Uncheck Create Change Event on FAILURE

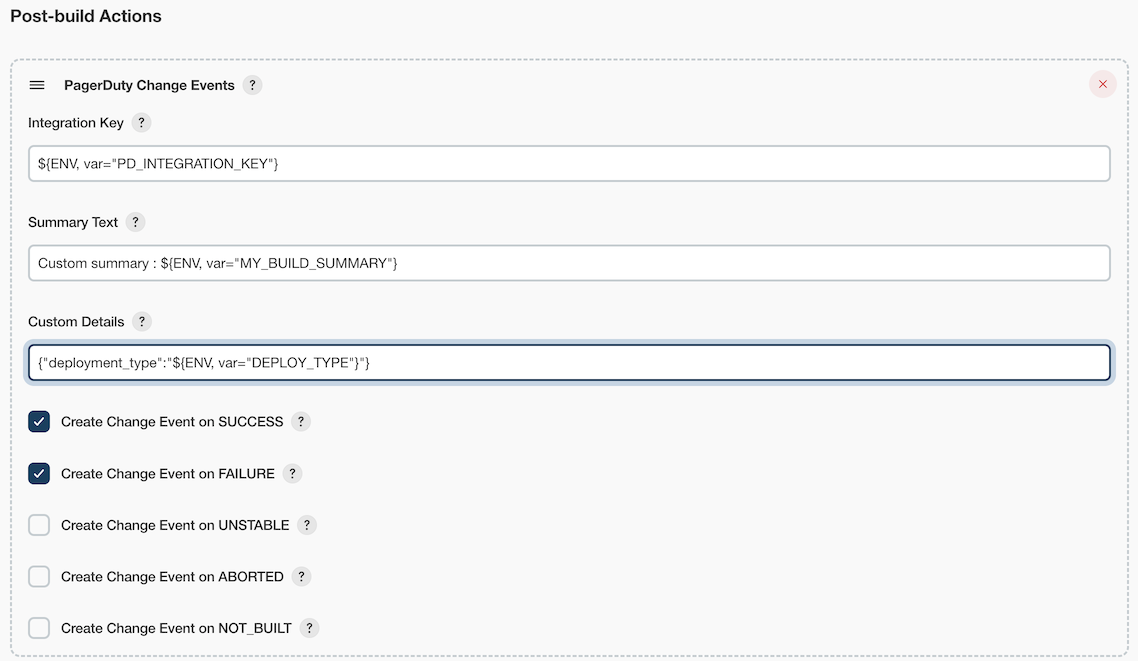[x=39, y=474]
